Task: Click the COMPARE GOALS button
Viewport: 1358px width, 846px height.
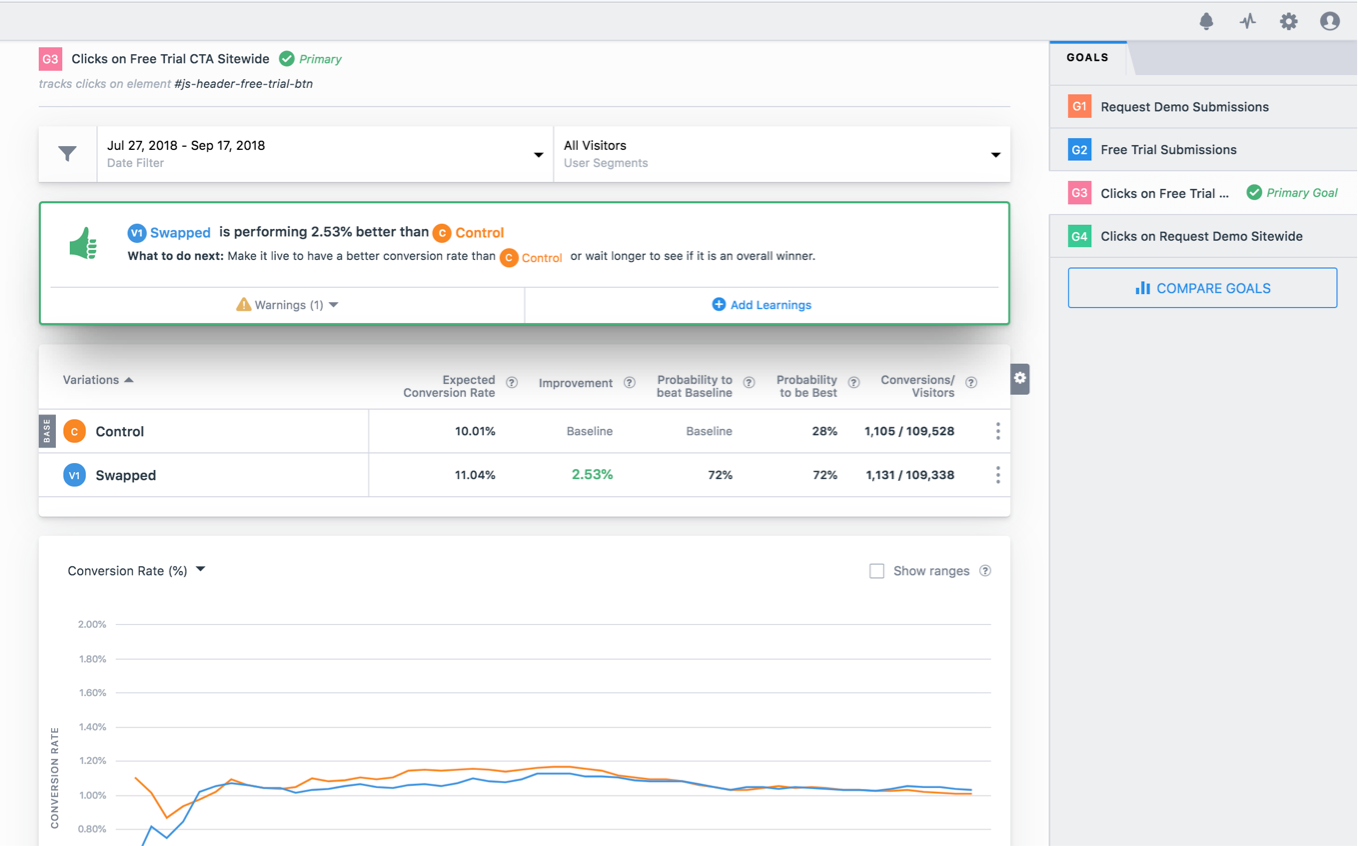Action: tap(1202, 287)
